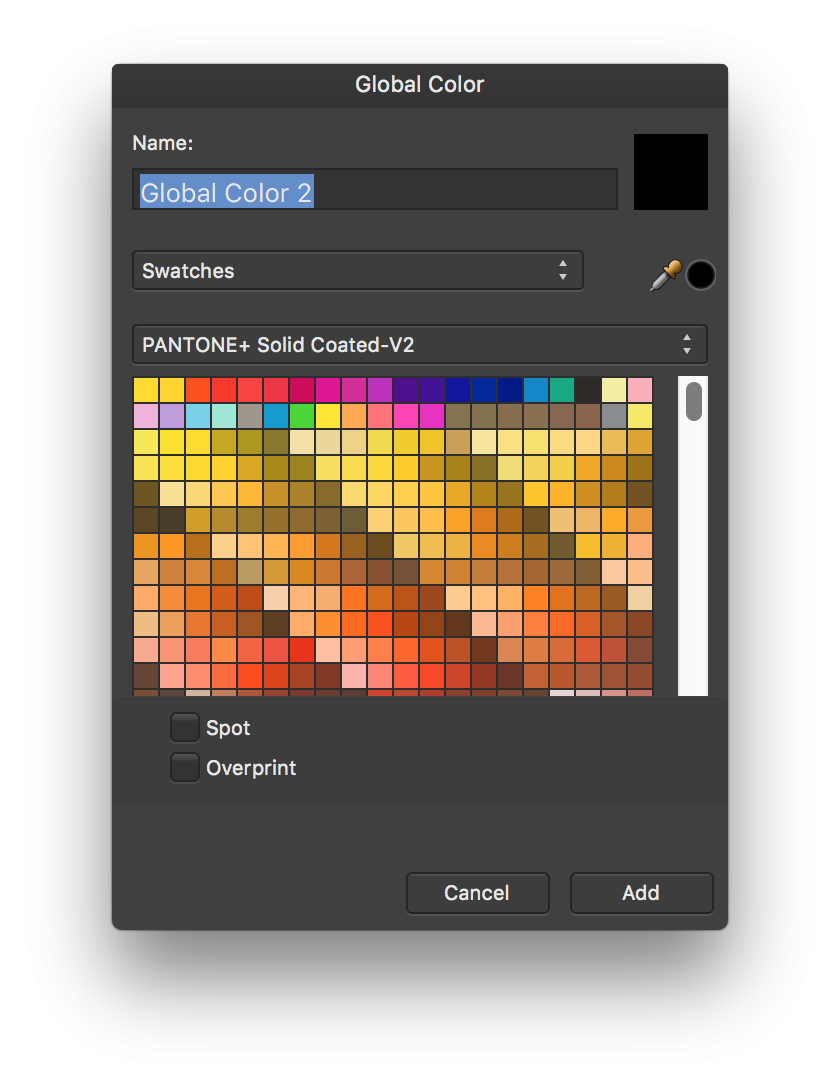Click the swatch list scrollbar thumb
The height and width of the screenshot is (1090, 840).
point(693,402)
